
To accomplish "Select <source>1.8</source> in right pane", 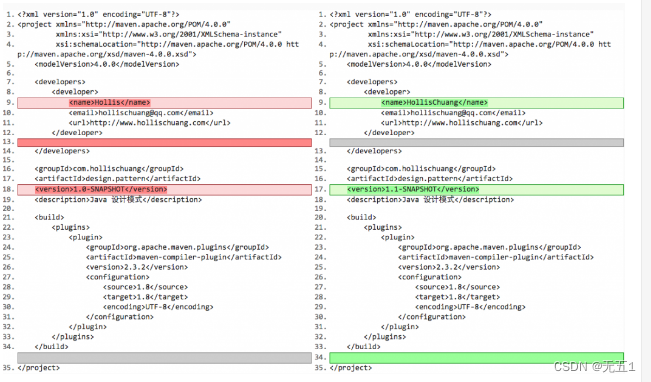I will [x=458, y=287].
